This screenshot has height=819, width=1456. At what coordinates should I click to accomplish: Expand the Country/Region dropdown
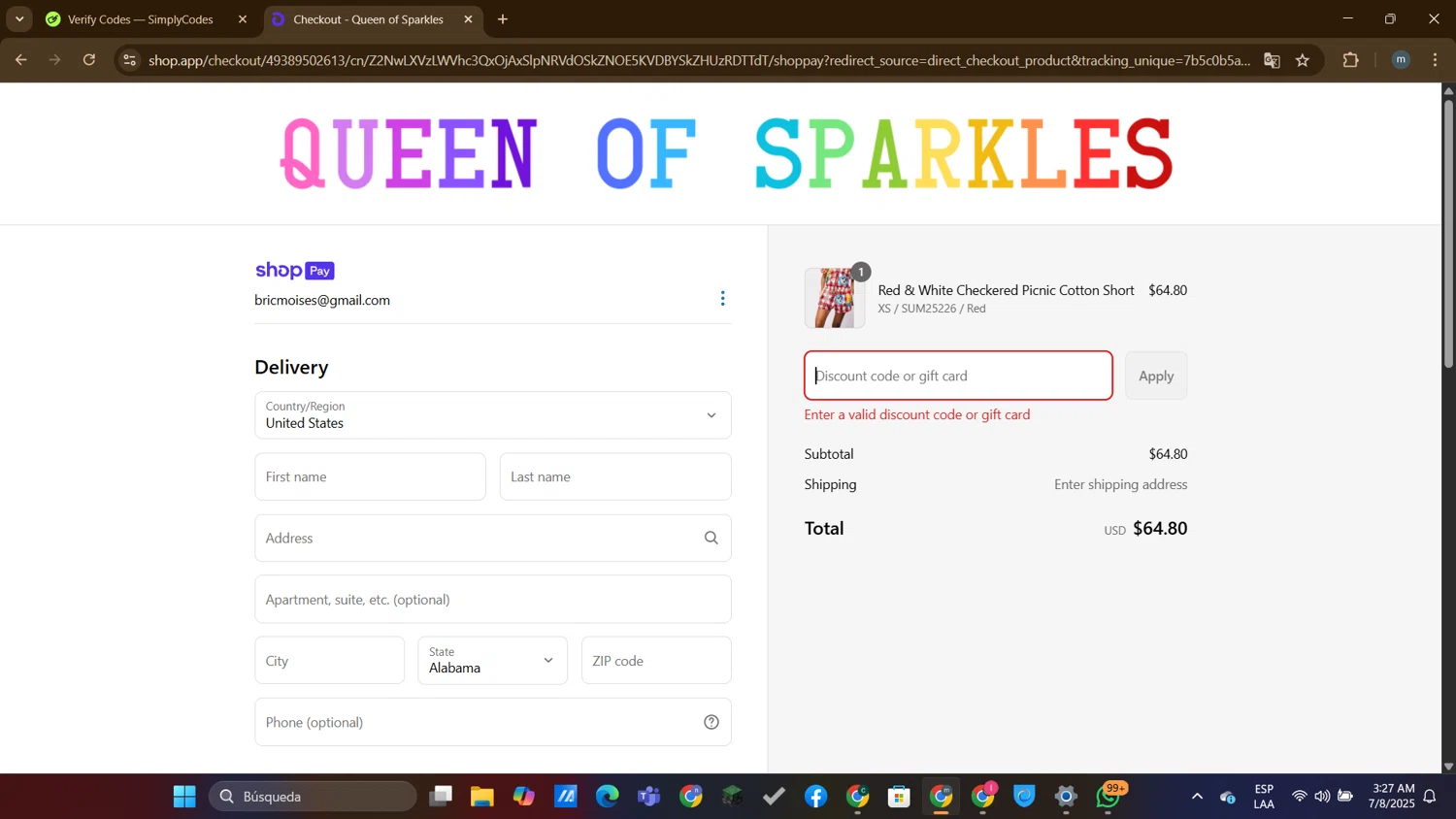[x=493, y=415]
